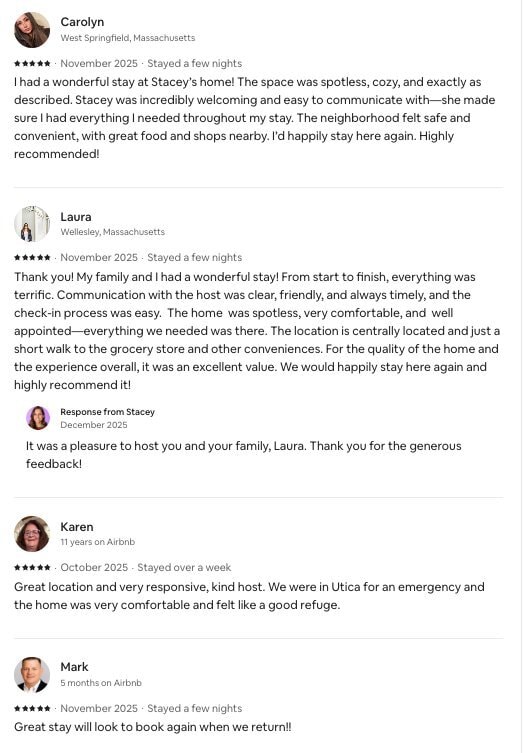This screenshot has height=753, width=523.
Task: View Karen's profile picture
Action: (x=32, y=534)
